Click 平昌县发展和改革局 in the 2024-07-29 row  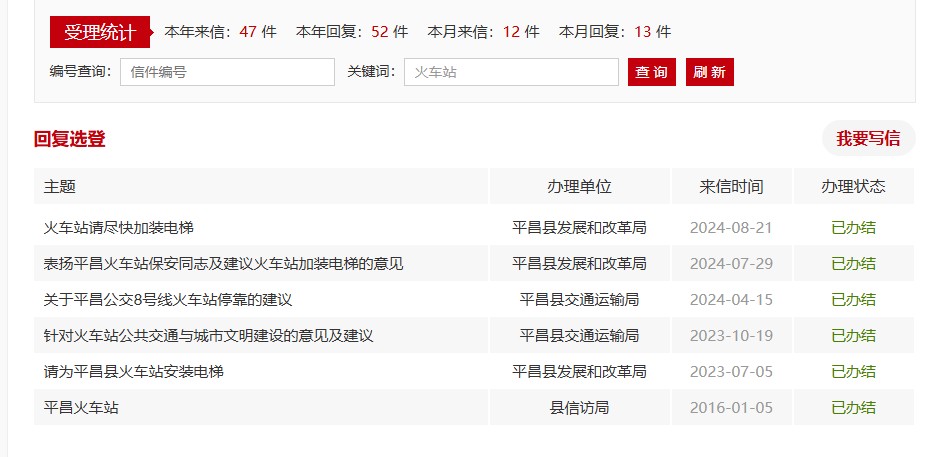tap(580, 264)
